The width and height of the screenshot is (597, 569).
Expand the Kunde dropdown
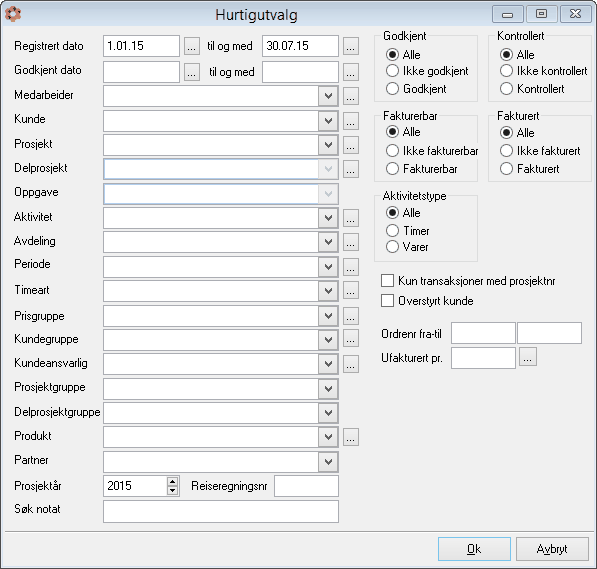pos(328,121)
